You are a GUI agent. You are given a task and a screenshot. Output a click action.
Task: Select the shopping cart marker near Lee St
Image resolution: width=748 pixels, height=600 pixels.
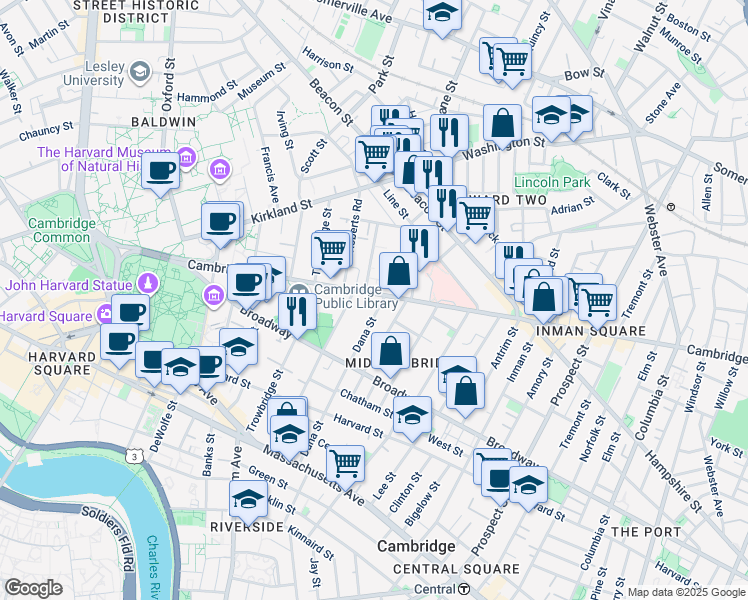tap(345, 463)
